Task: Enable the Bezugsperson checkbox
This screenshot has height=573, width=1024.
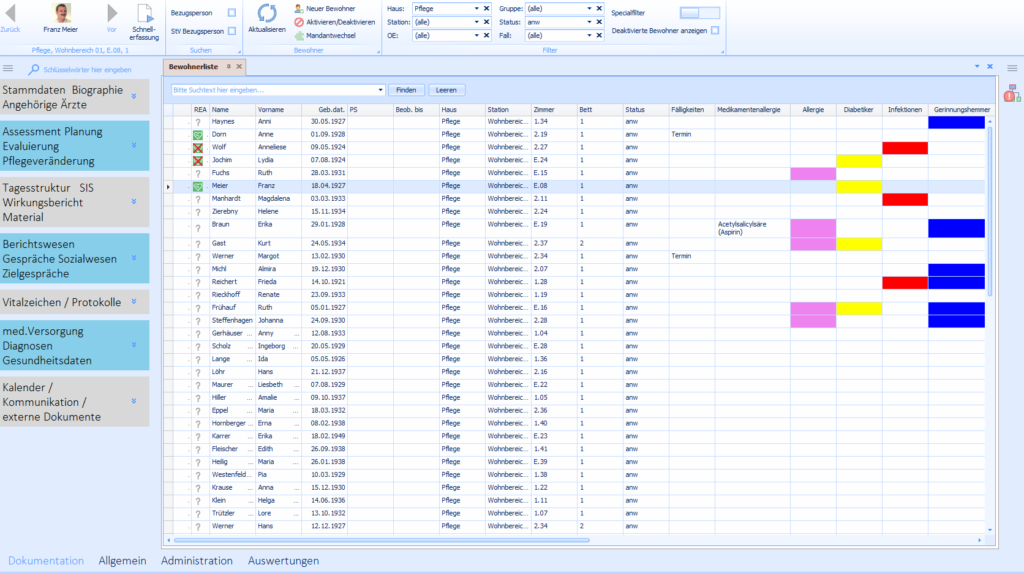Action: coord(232,13)
